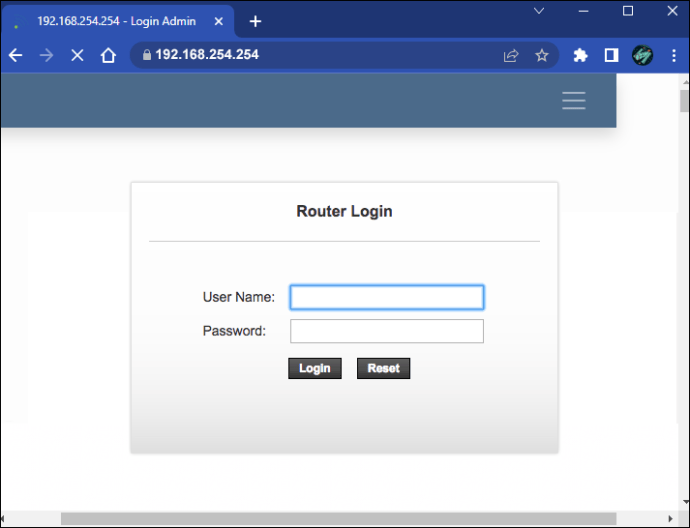Click the scroll right arrow at bottom
Viewport: 690px width, 528px height.
tap(670, 519)
